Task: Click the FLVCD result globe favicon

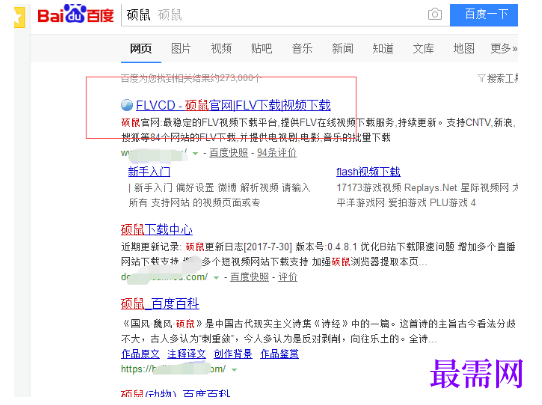Action: [x=127, y=105]
